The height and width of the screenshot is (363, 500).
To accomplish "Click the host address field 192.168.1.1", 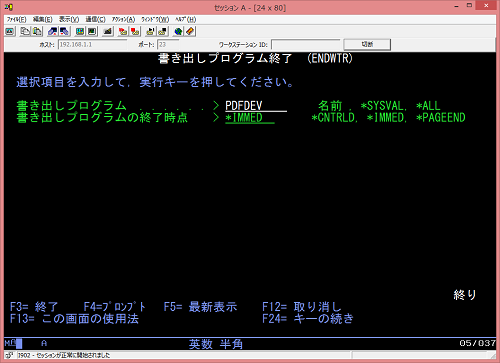I will coord(92,44).
